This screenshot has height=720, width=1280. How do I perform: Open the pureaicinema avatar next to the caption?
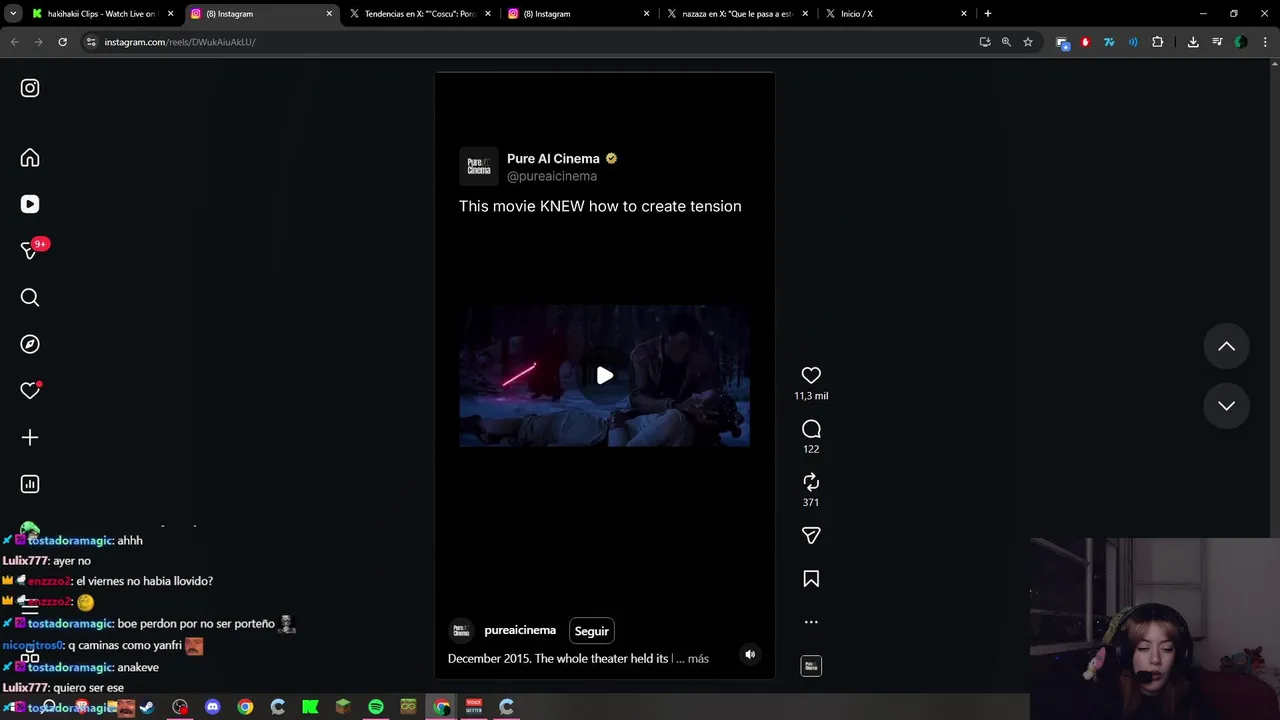pyautogui.click(x=461, y=631)
